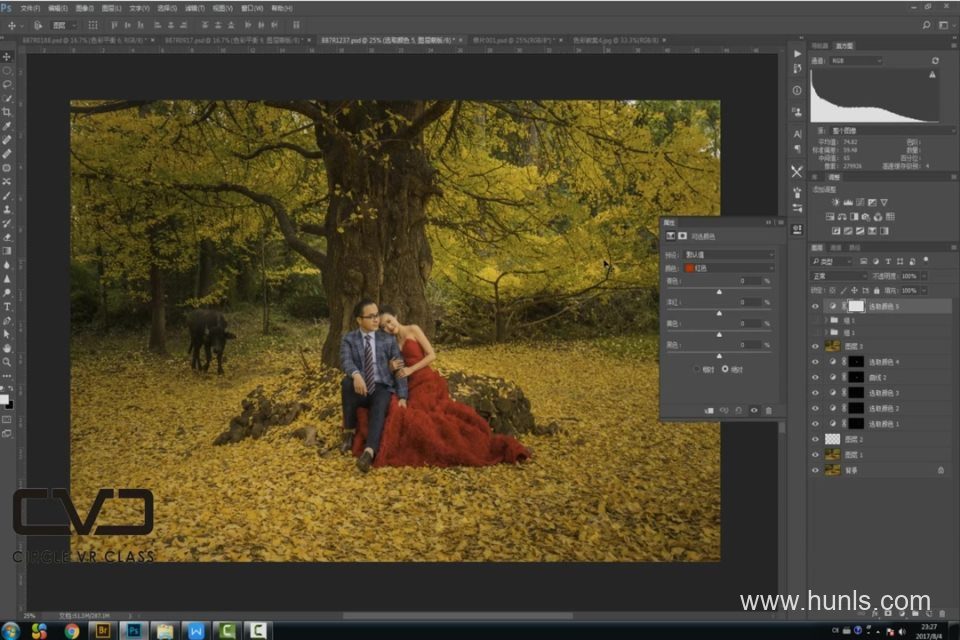Click the reset adjustment icon in Properties panel
Viewport: 960px width, 640px height.
click(739, 410)
